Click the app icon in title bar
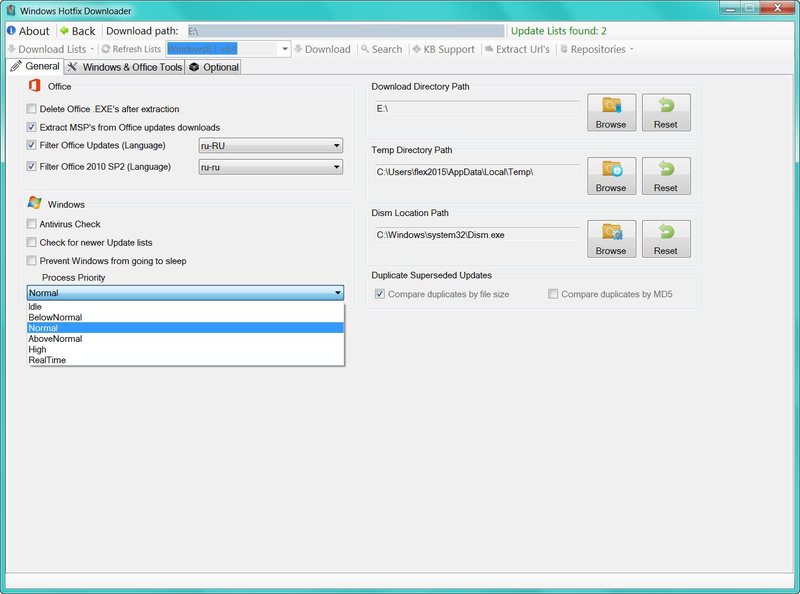Screen dimensions: 800x594 click(x=11, y=10)
